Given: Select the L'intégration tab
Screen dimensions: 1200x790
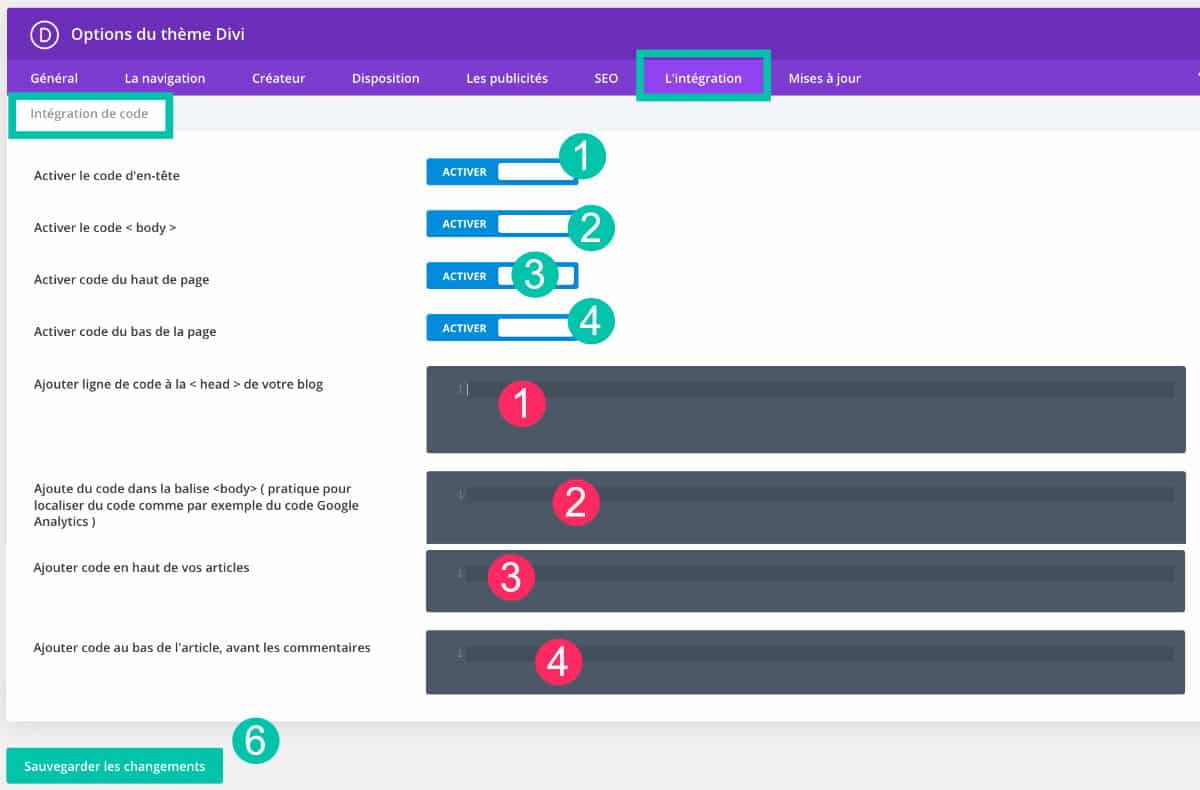Looking at the screenshot, I should [703, 78].
